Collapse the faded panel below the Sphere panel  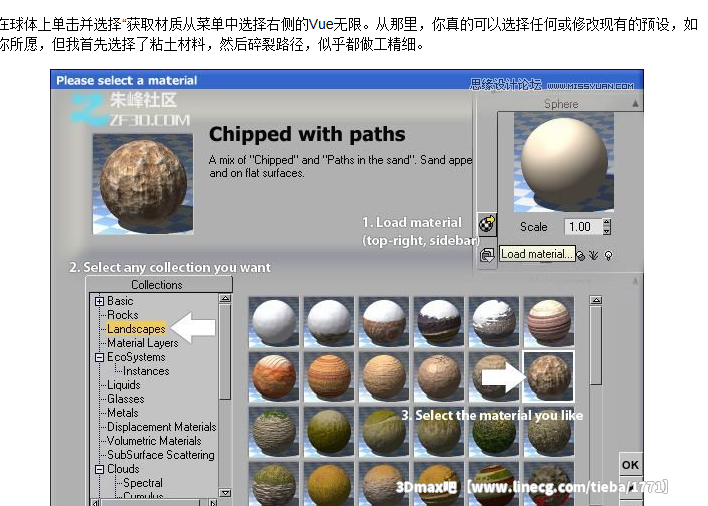[635, 281]
